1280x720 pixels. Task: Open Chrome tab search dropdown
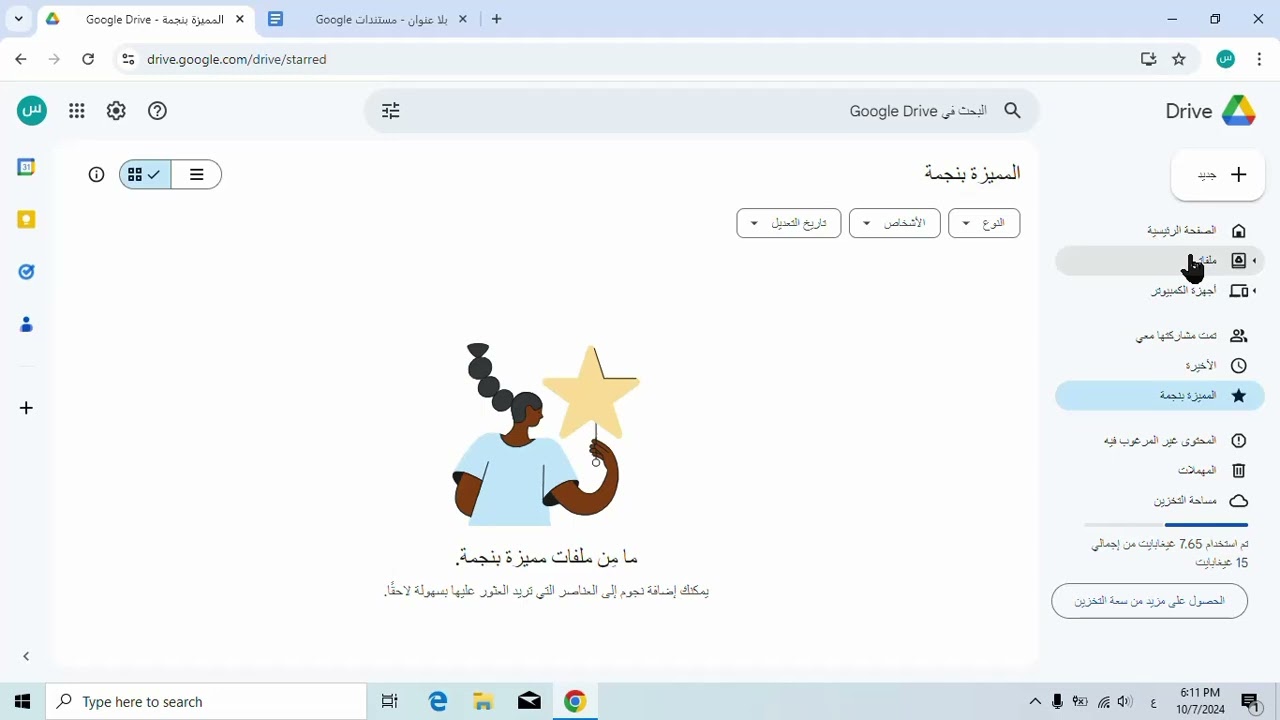(x=18, y=19)
